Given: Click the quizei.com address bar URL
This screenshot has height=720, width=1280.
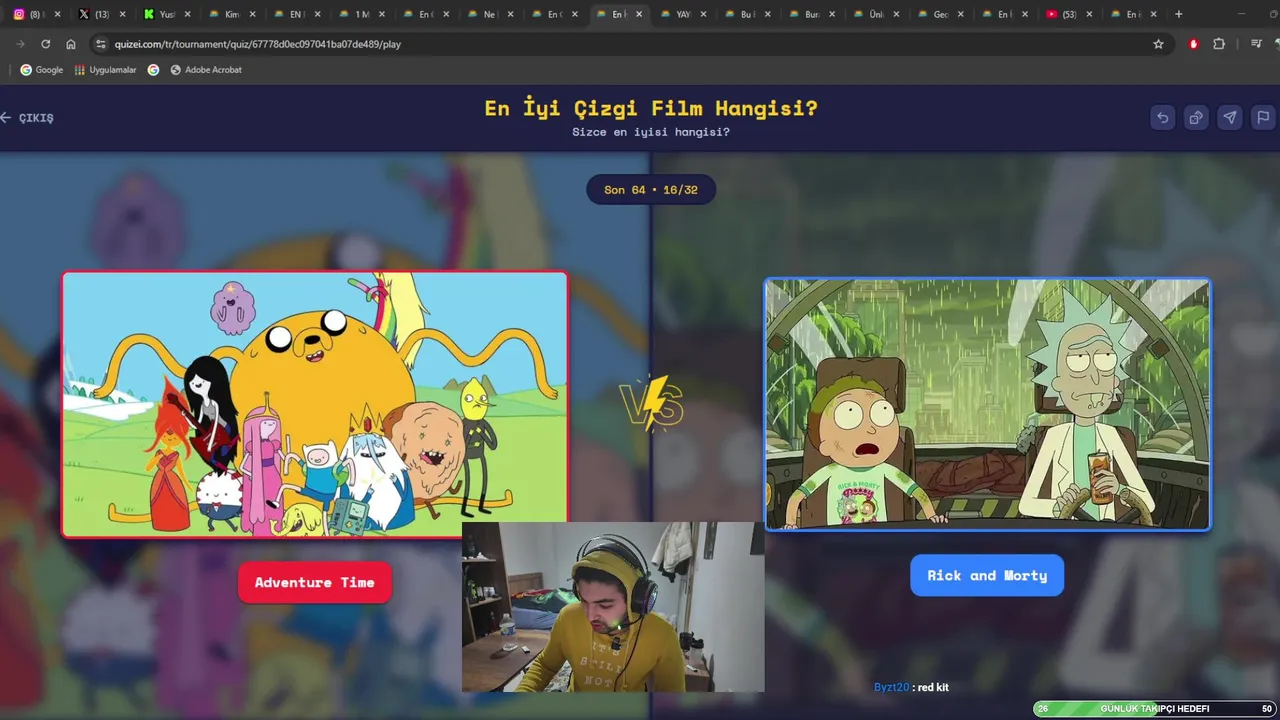Looking at the screenshot, I should click(x=258, y=44).
